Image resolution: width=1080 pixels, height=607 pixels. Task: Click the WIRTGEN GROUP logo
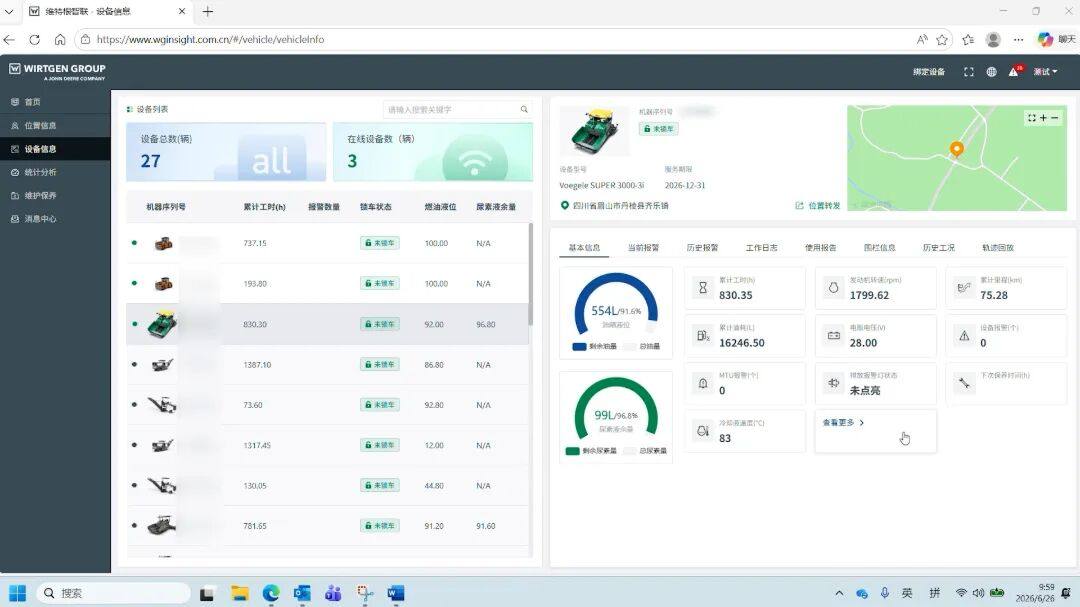pyautogui.click(x=57, y=71)
